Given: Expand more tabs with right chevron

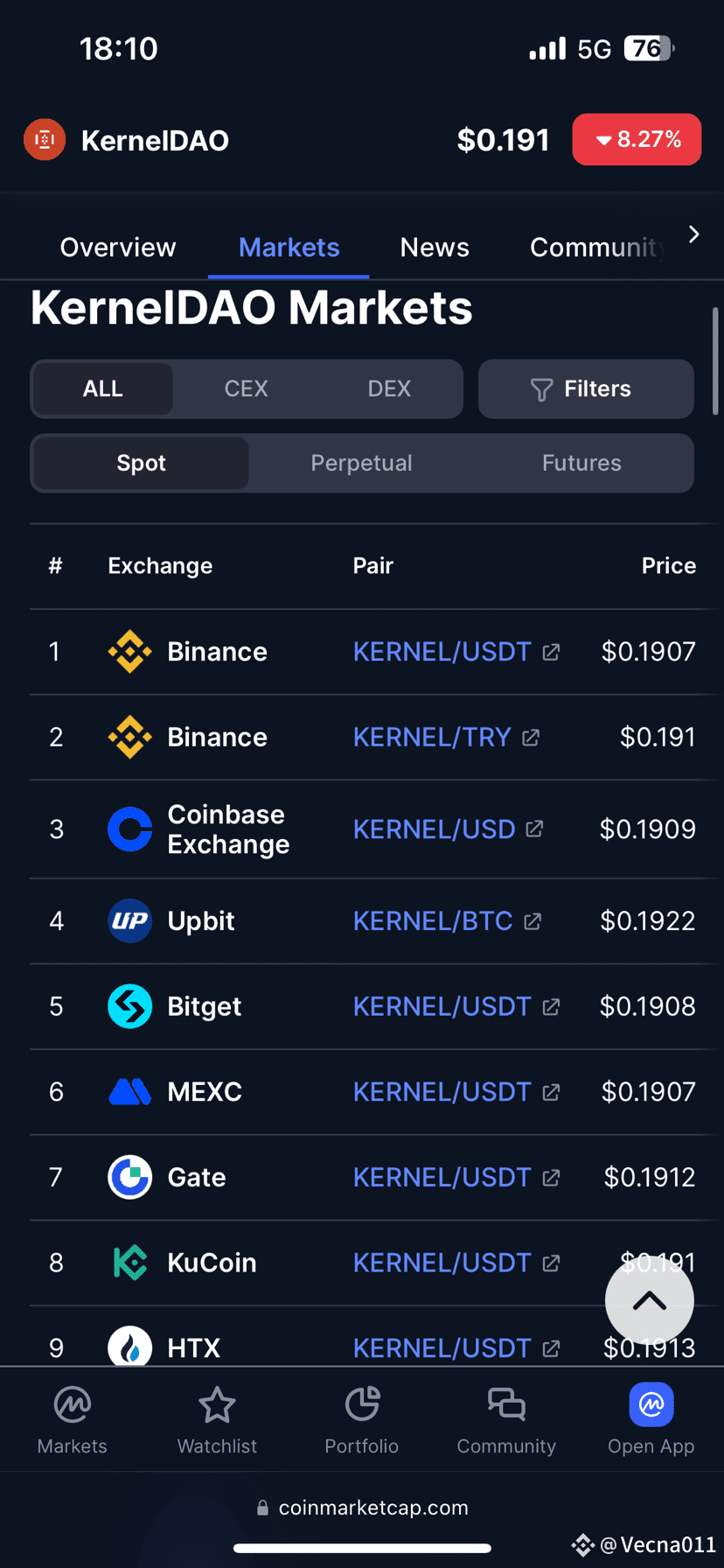Looking at the screenshot, I should 693,234.
